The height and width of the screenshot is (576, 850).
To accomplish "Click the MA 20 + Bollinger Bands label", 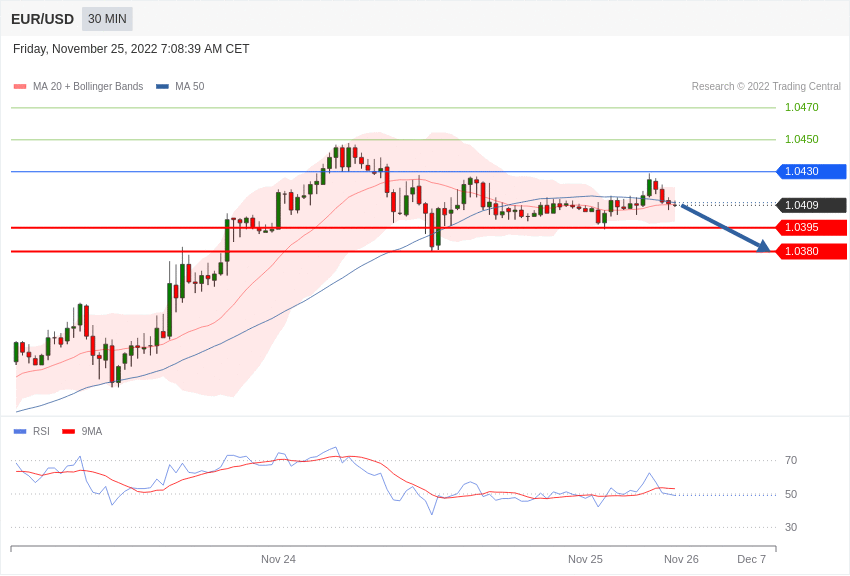I will tap(88, 86).
